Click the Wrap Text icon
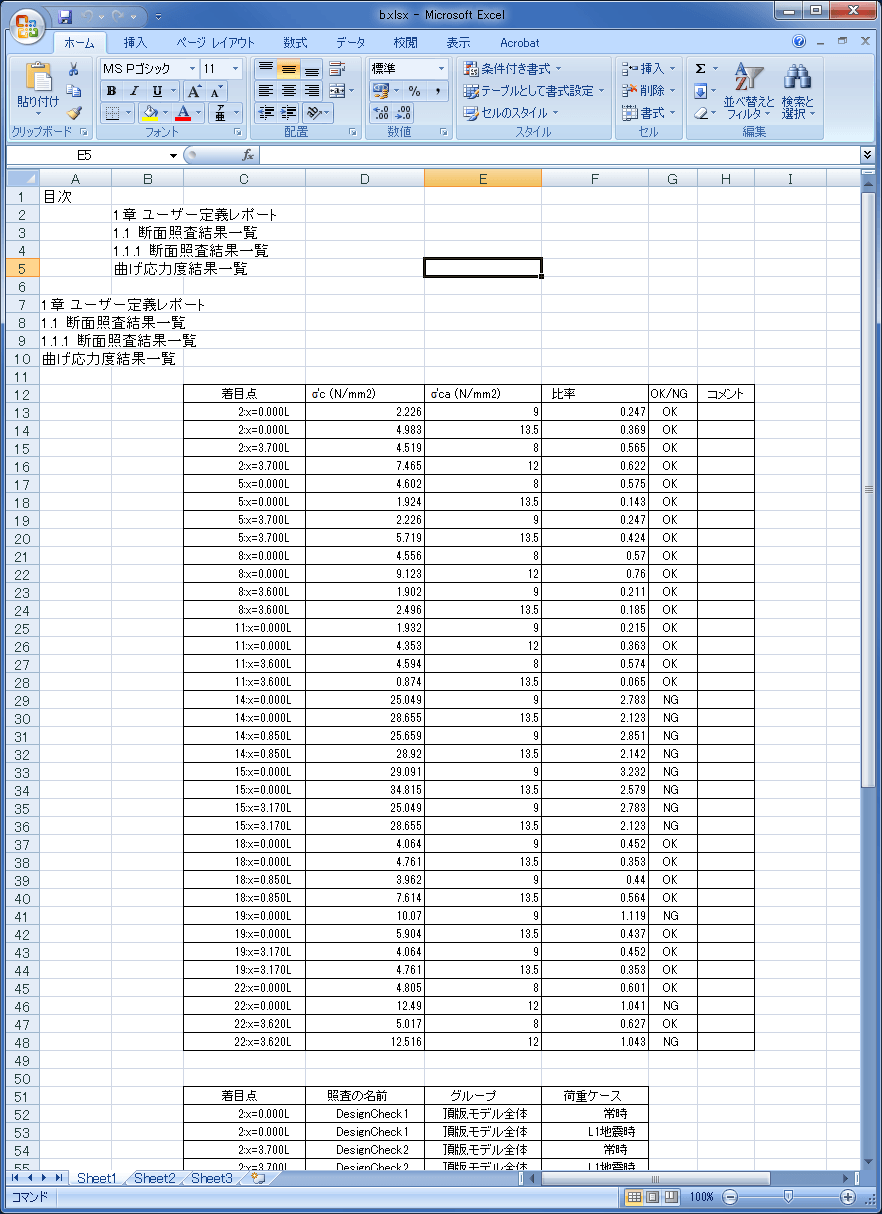Screen dimensions: 882x1214 click(x=337, y=69)
